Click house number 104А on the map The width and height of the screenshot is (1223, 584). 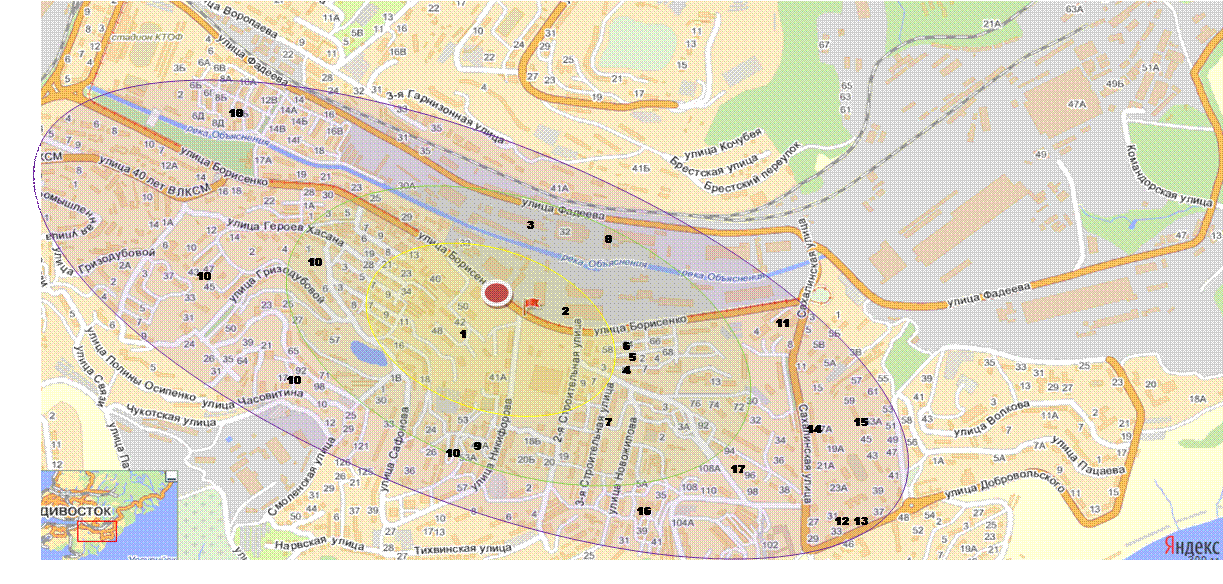coord(683,521)
